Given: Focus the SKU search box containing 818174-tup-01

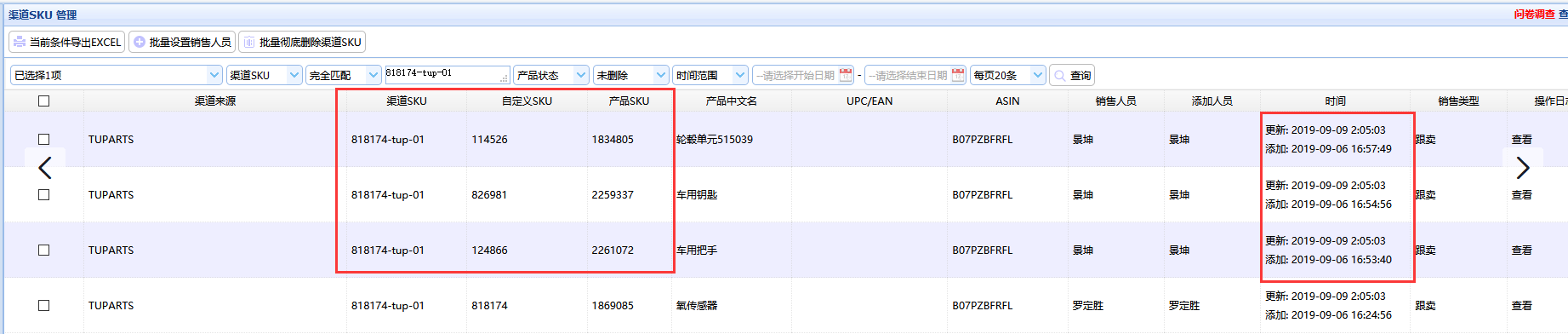Looking at the screenshot, I should (448, 75).
